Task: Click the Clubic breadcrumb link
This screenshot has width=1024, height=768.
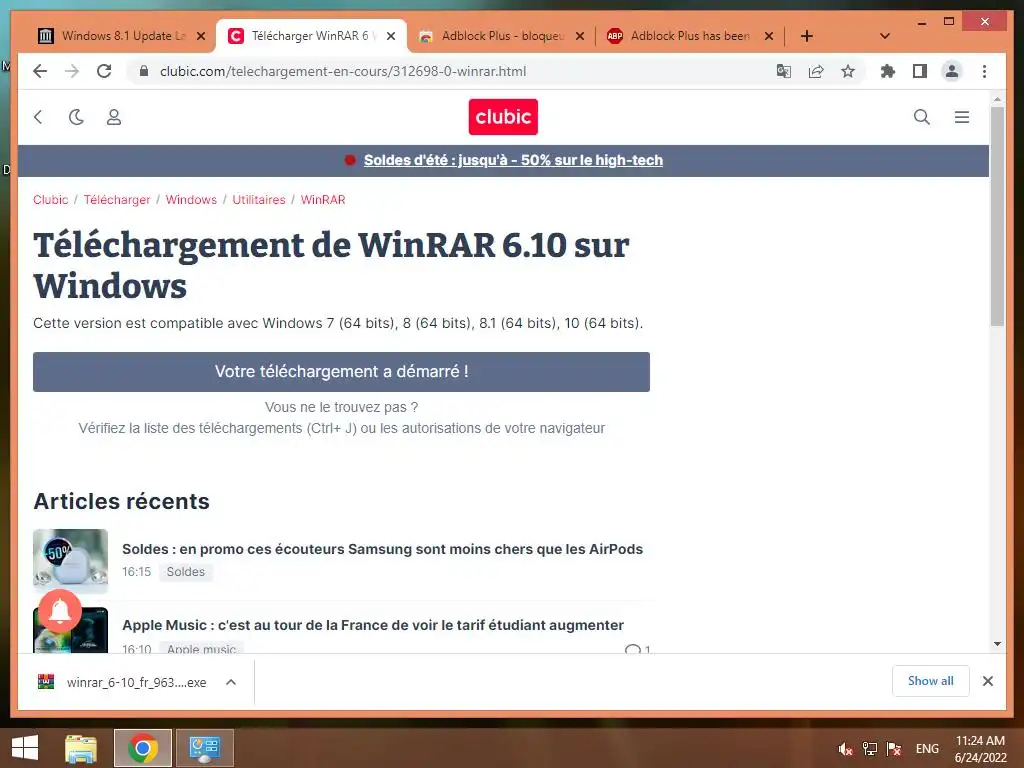Action: (50, 199)
